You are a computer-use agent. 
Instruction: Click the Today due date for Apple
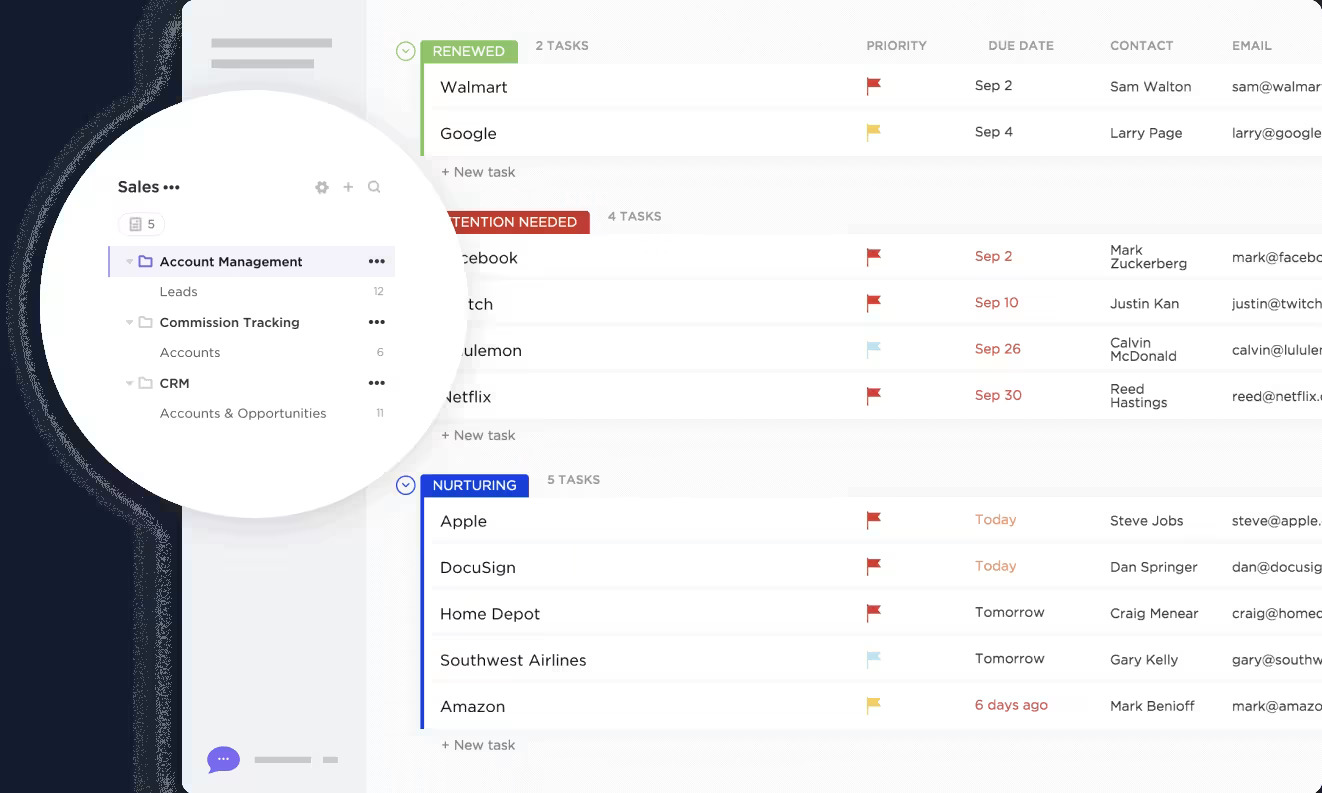coord(995,520)
